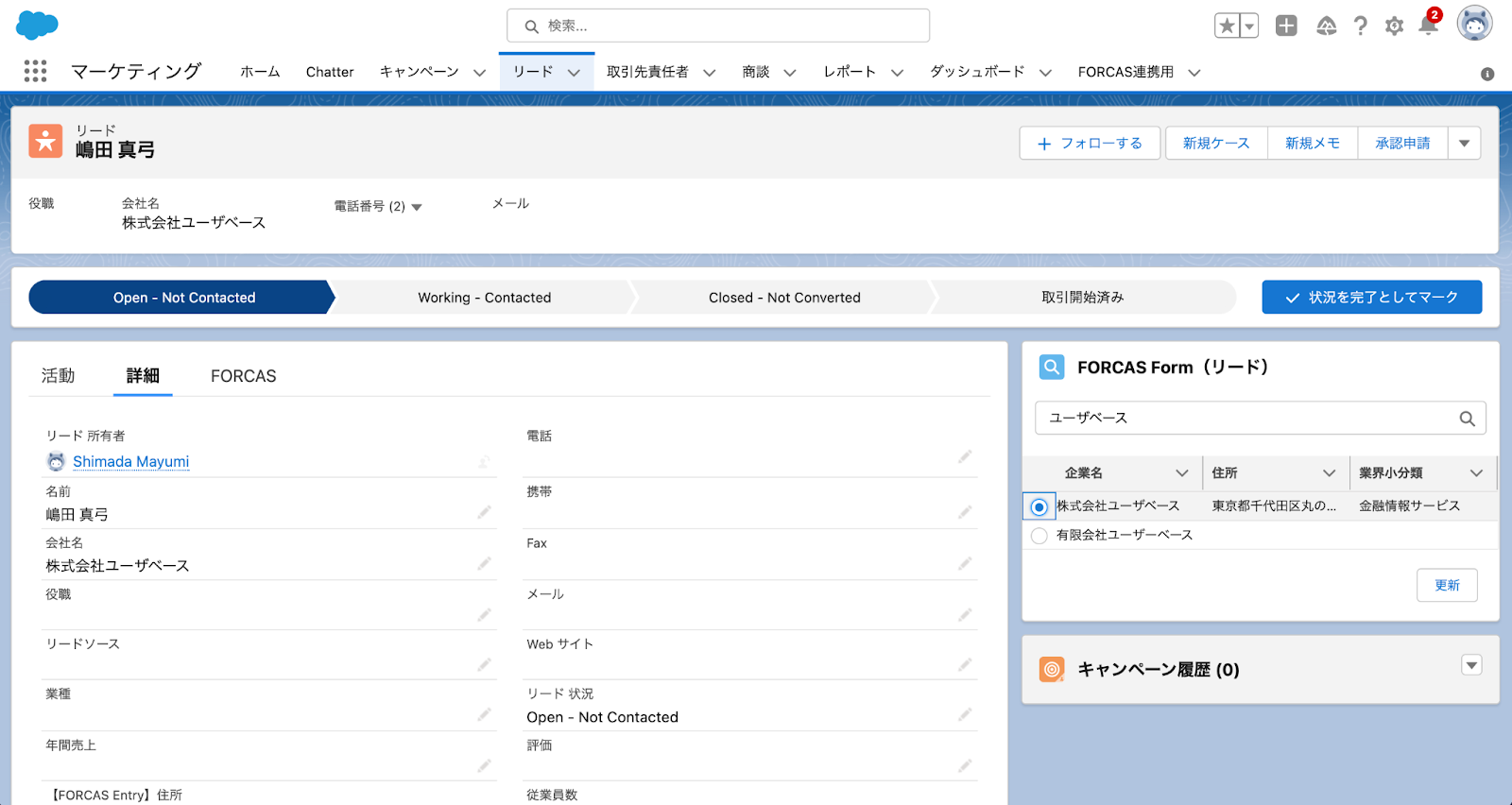Click the 状況を完了としてマーク button
Viewport: 1512px width, 805px height.
(x=1371, y=298)
